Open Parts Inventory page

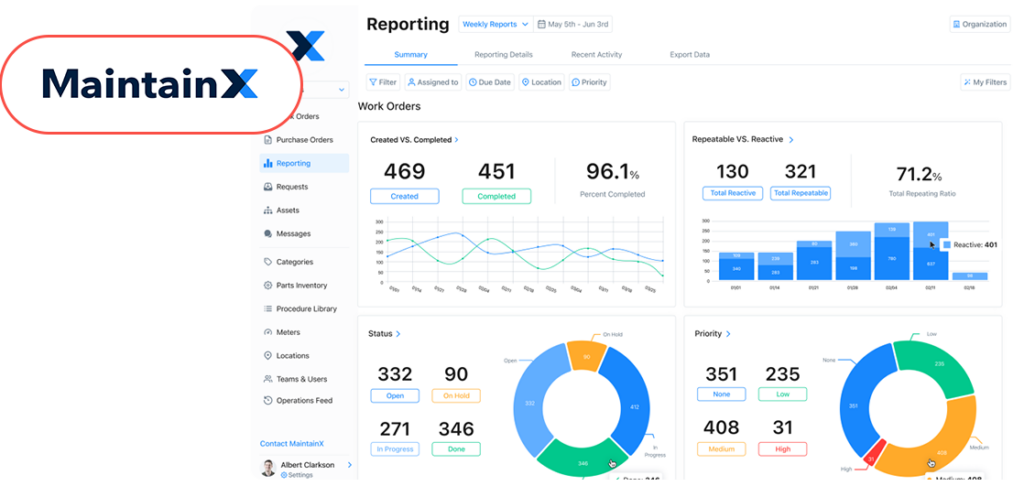(x=301, y=285)
